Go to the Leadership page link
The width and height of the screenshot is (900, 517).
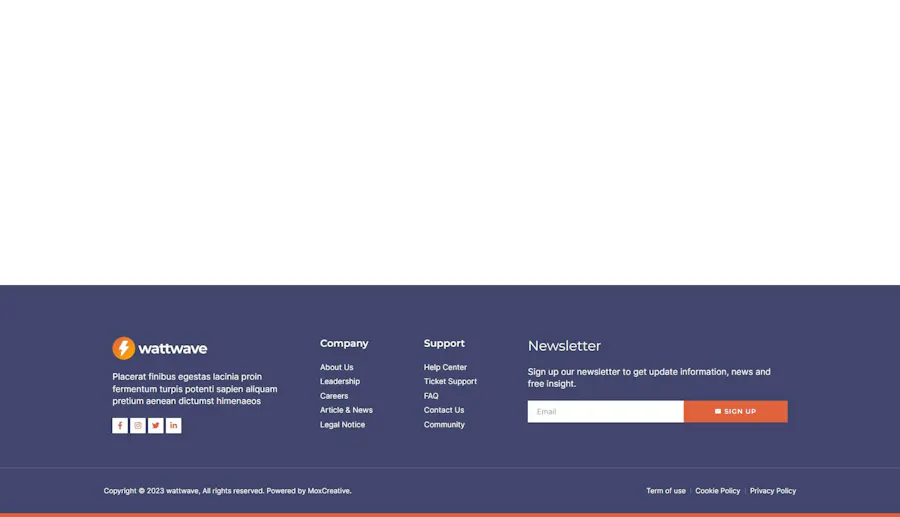point(340,382)
